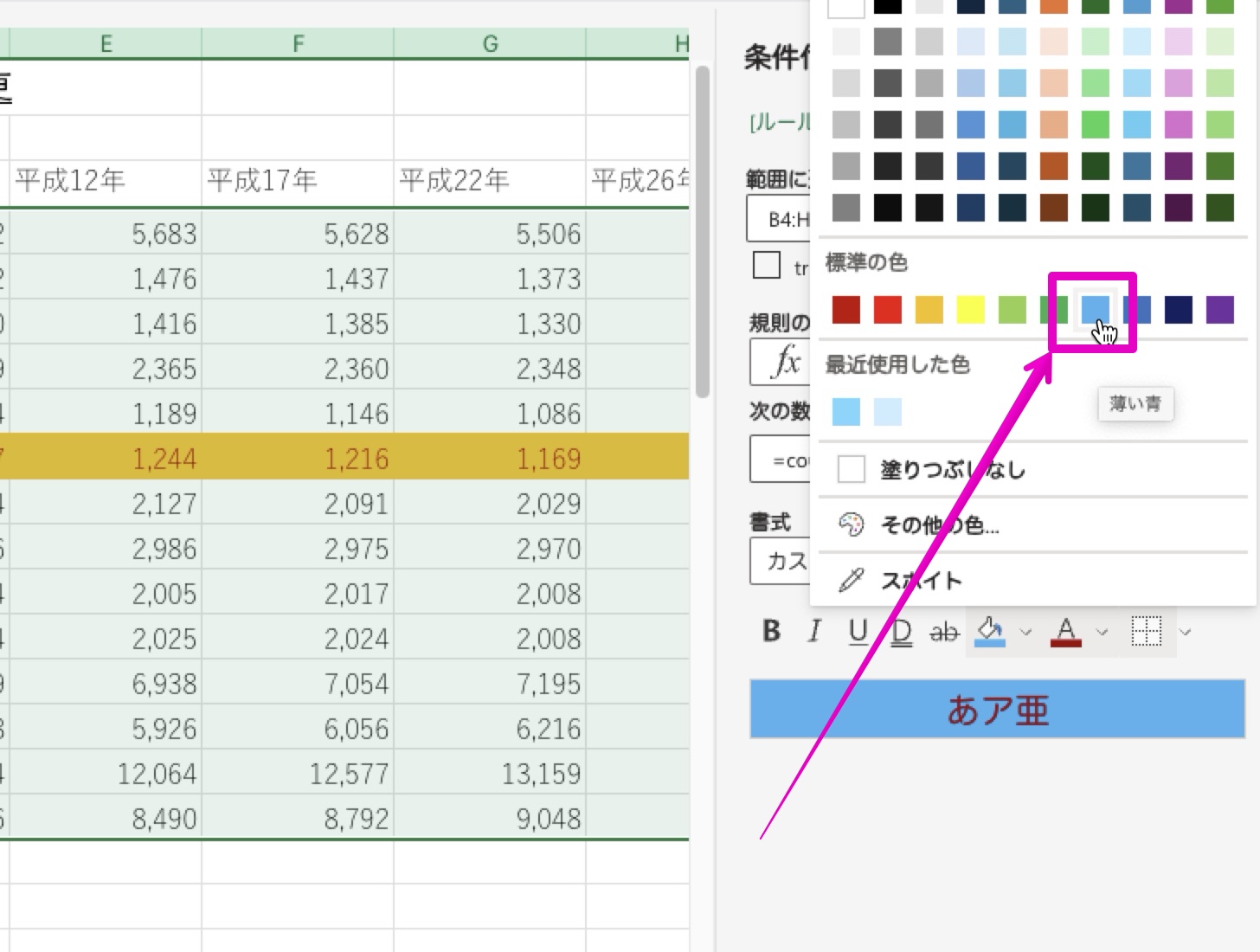The width and height of the screenshot is (1260, 952).
Task: Click the fill color bucket icon
Action: point(990,632)
